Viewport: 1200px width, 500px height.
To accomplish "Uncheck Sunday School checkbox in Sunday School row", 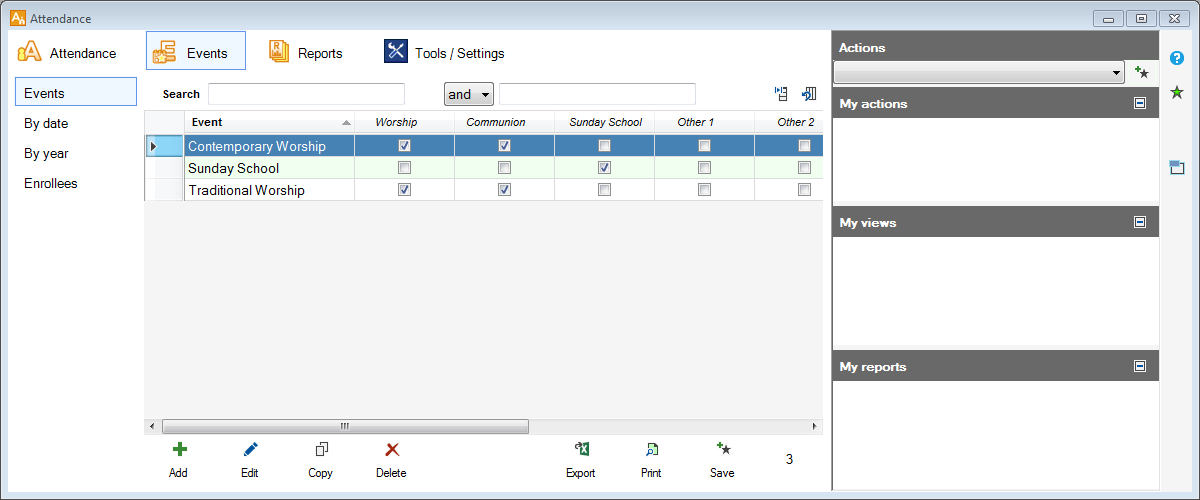I will click(604, 168).
